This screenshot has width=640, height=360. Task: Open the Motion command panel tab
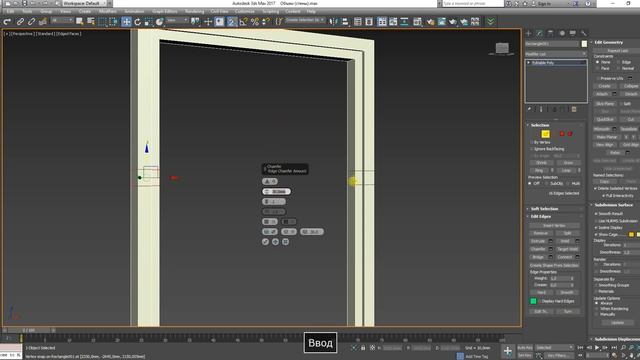pos(562,33)
